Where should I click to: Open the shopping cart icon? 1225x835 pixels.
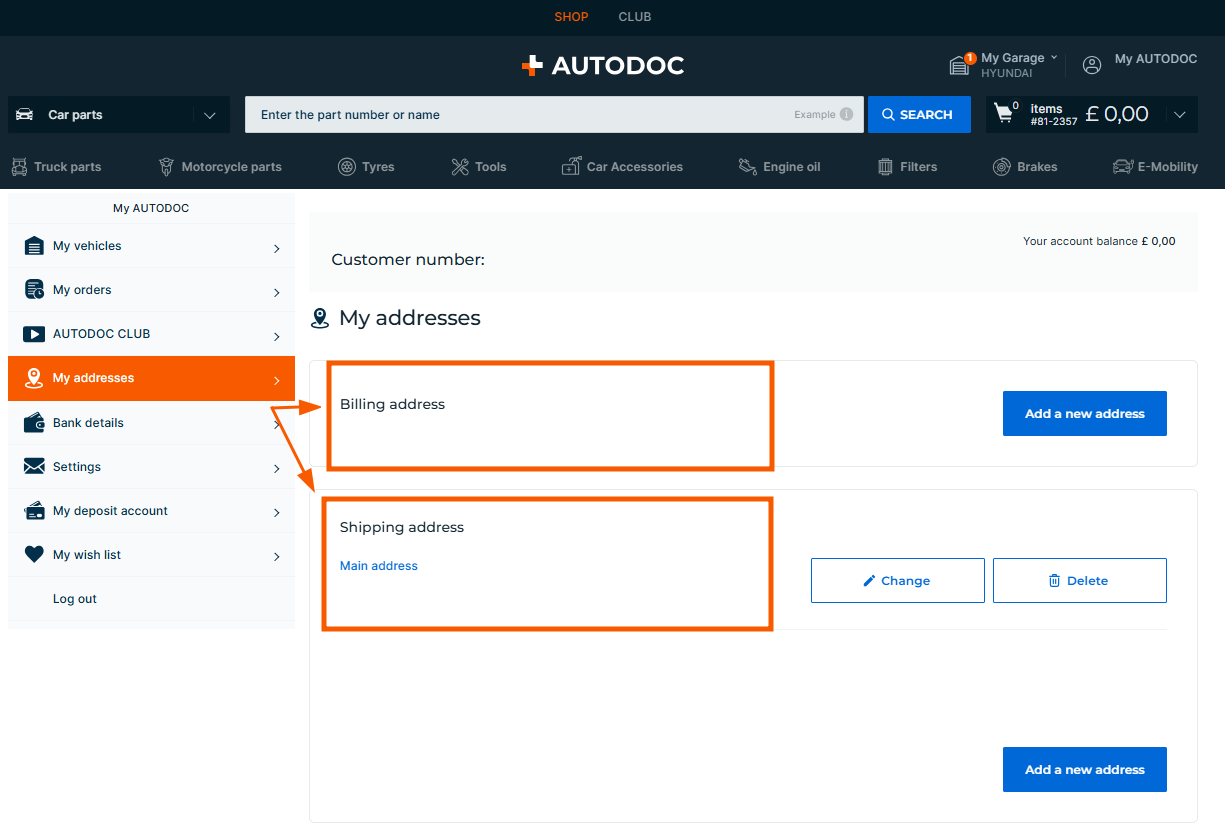point(1004,114)
